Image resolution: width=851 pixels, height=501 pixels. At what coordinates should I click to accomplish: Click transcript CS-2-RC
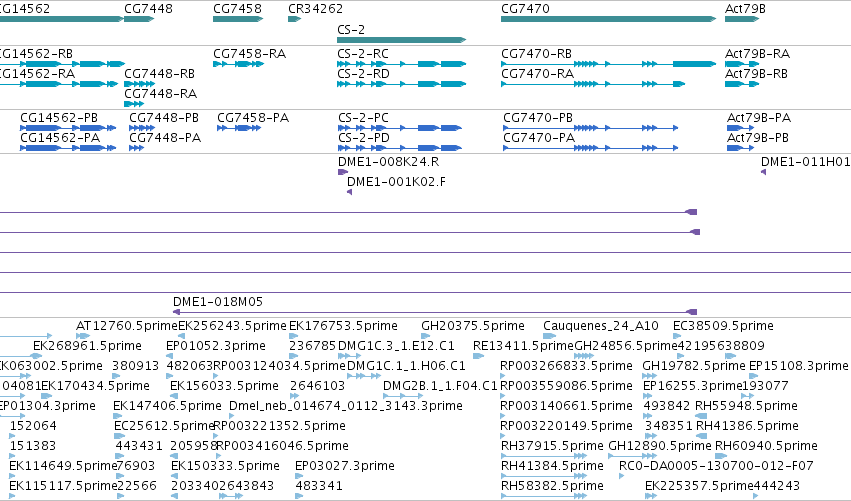402,64
